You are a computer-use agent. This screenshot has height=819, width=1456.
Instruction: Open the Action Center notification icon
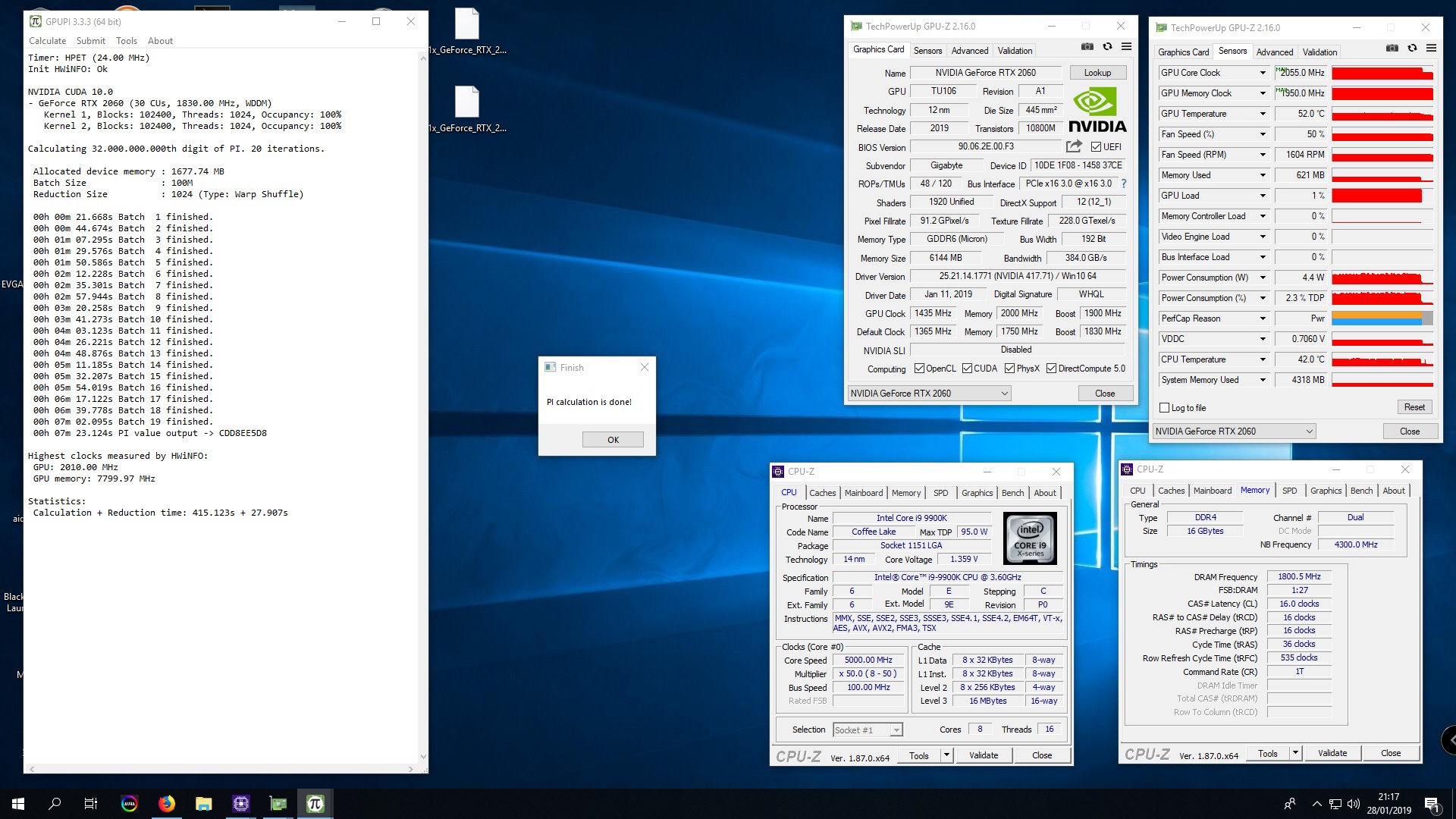(1432, 804)
